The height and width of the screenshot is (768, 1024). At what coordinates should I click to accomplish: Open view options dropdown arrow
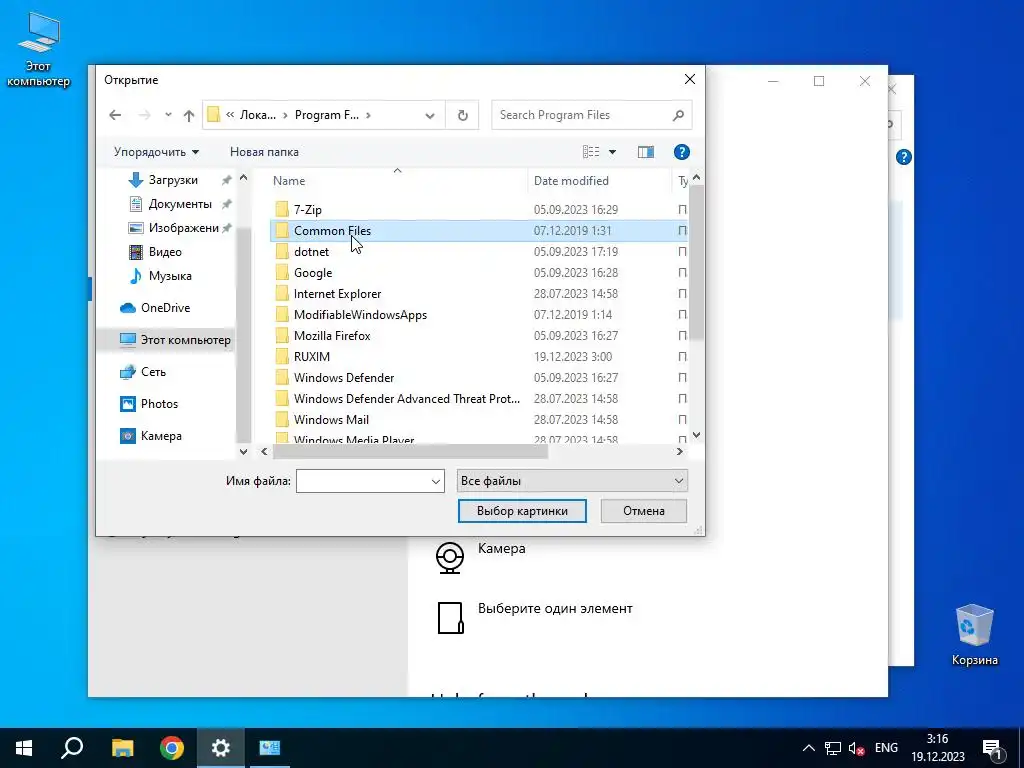click(613, 152)
